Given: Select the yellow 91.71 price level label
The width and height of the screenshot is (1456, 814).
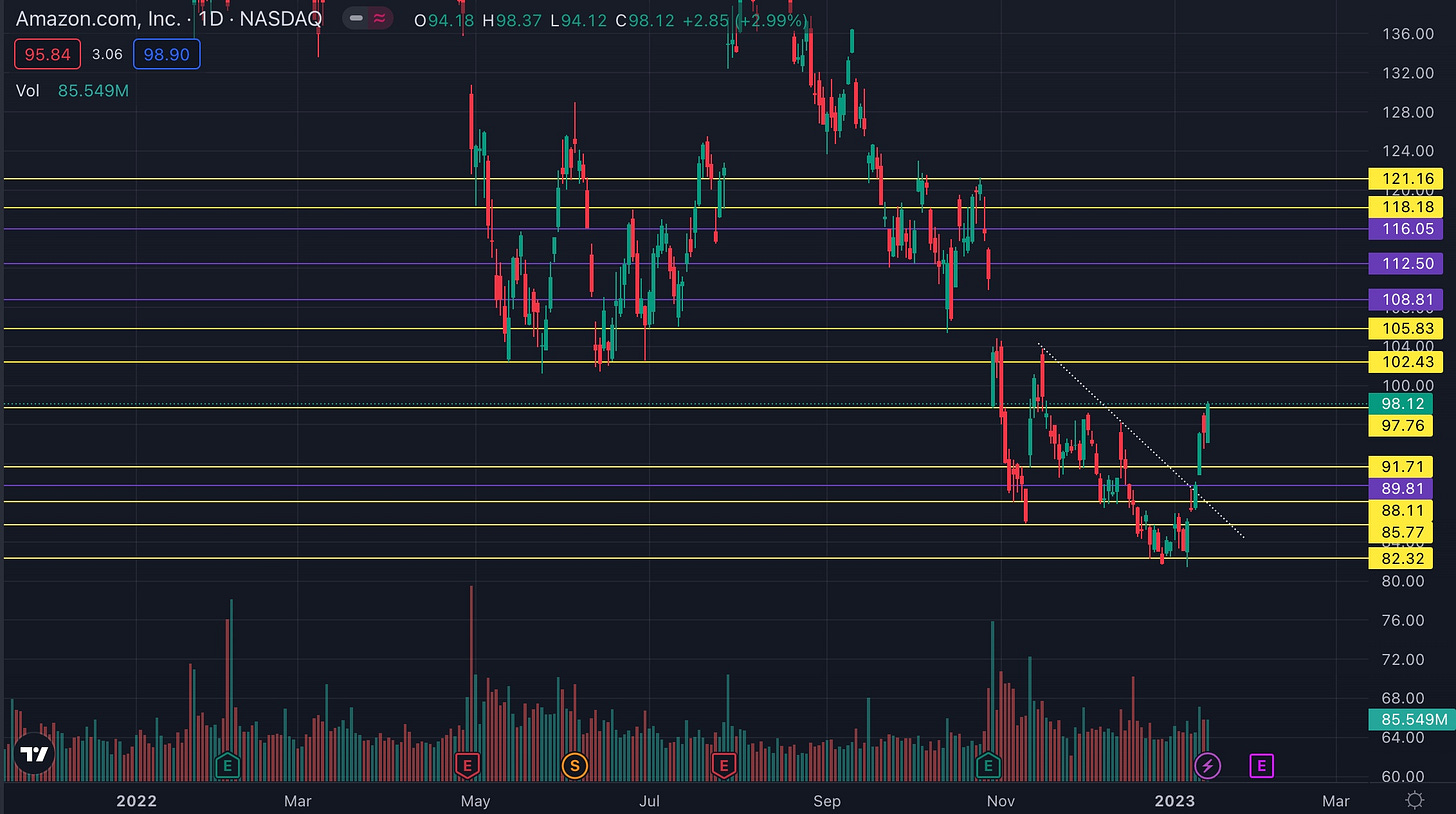Looking at the screenshot, I should click(x=1400, y=467).
